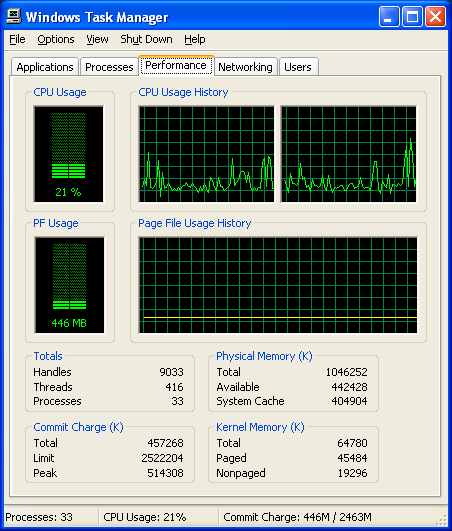The height and width of the screenshot is (531, 452).
Task: Maximize the Task Manager window
Action: pos(412,17)
